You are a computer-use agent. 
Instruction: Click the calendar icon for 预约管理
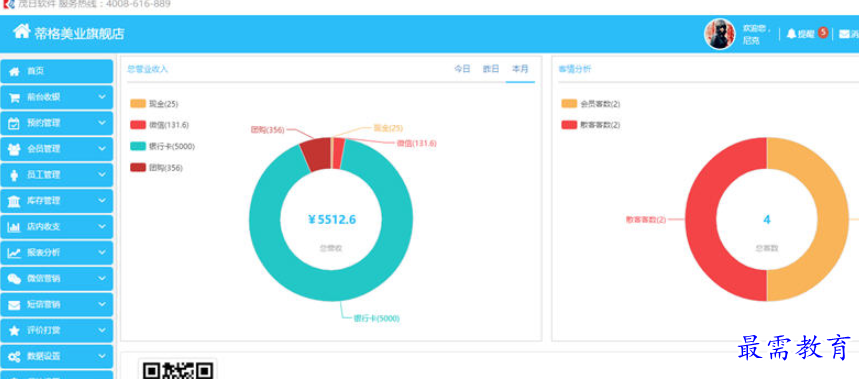click(x=14, y=123)
